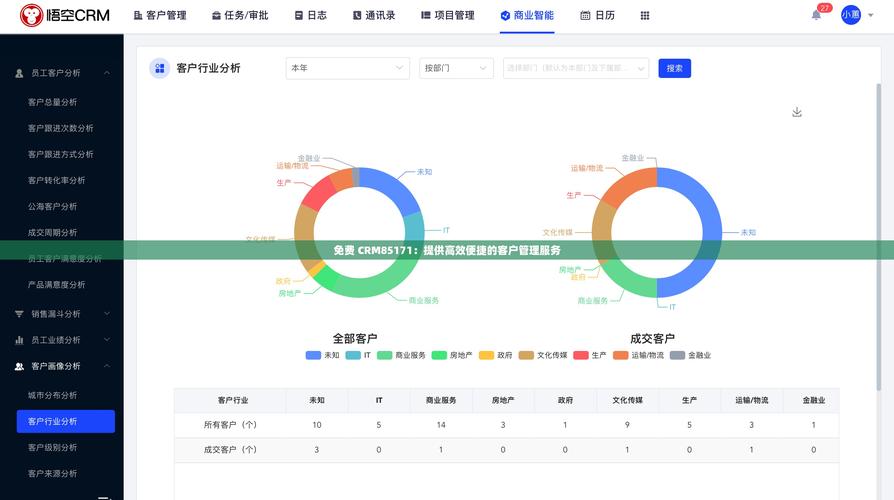Open the 按部门 dropdown
The image size is (894, 500).
pyautogui.click(x=456, y=68)
